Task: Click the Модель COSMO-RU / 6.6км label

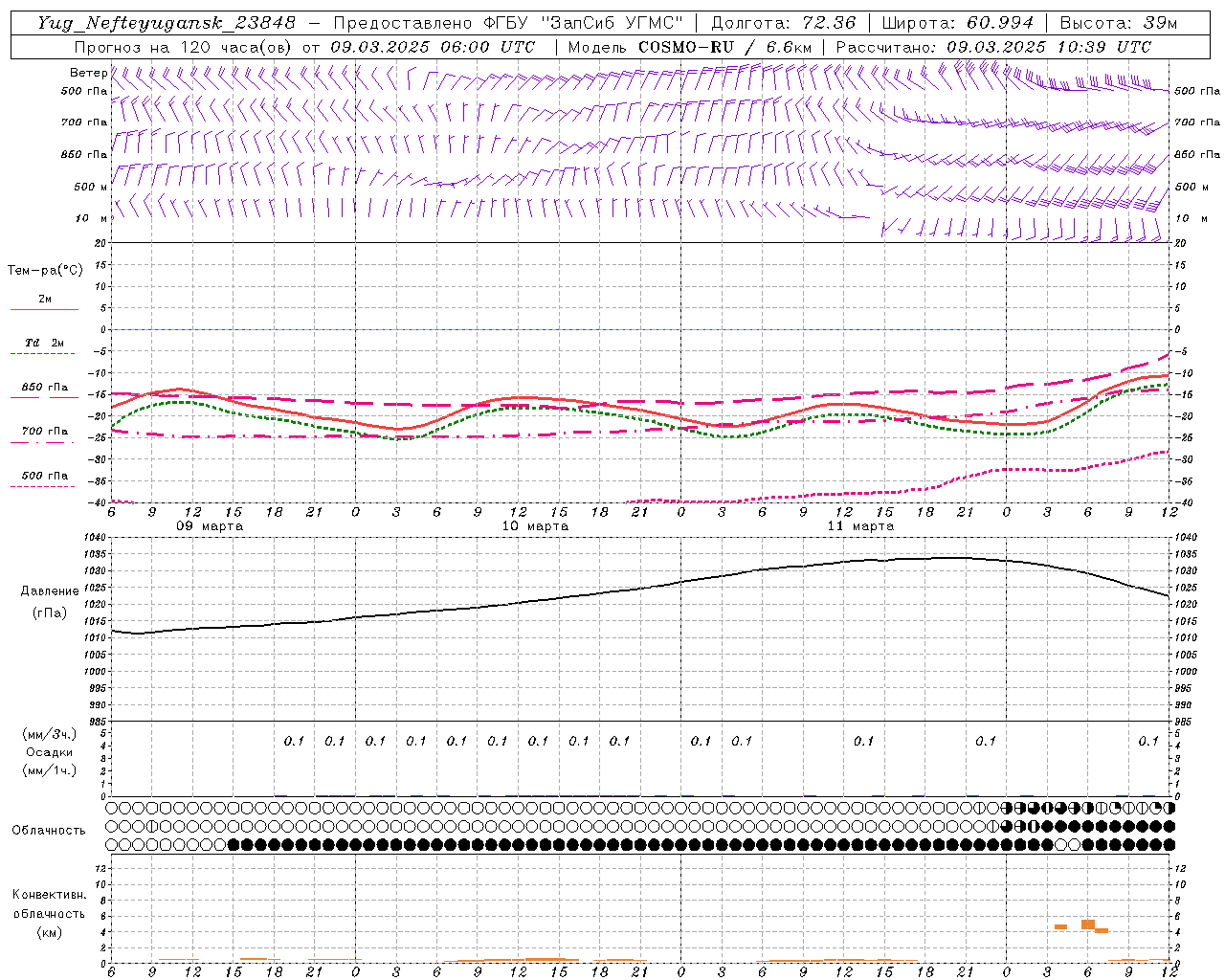Action: pos(690,47)
